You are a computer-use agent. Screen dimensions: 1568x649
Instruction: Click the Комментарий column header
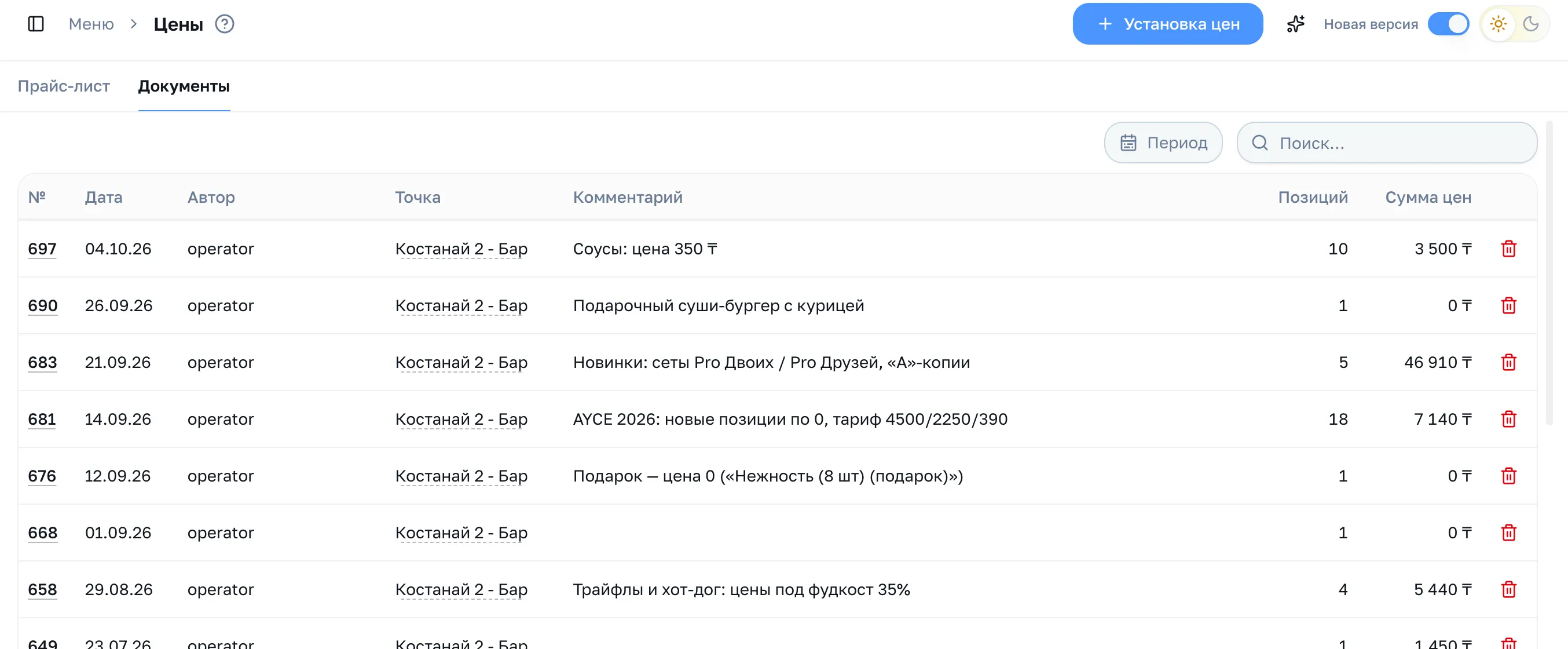point(628,197)
